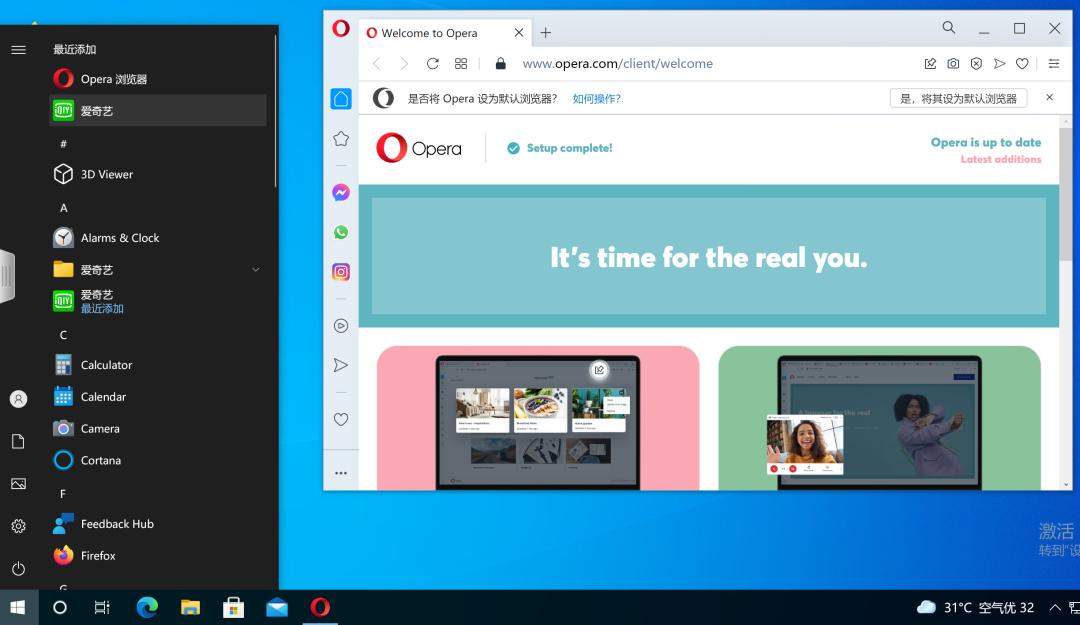This screenshot has width=1080, height=625.
Task: Go forward in Opera browser
Action: 404,63
